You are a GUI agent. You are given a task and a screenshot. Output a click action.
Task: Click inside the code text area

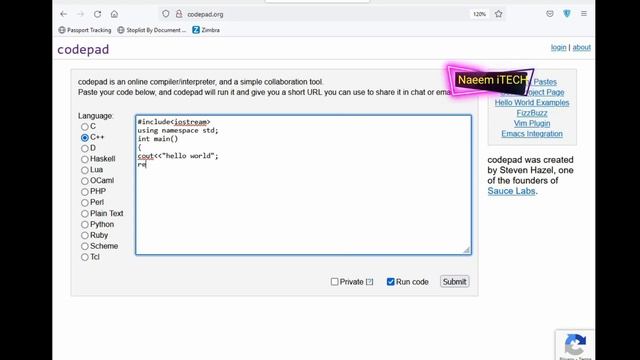303,185
